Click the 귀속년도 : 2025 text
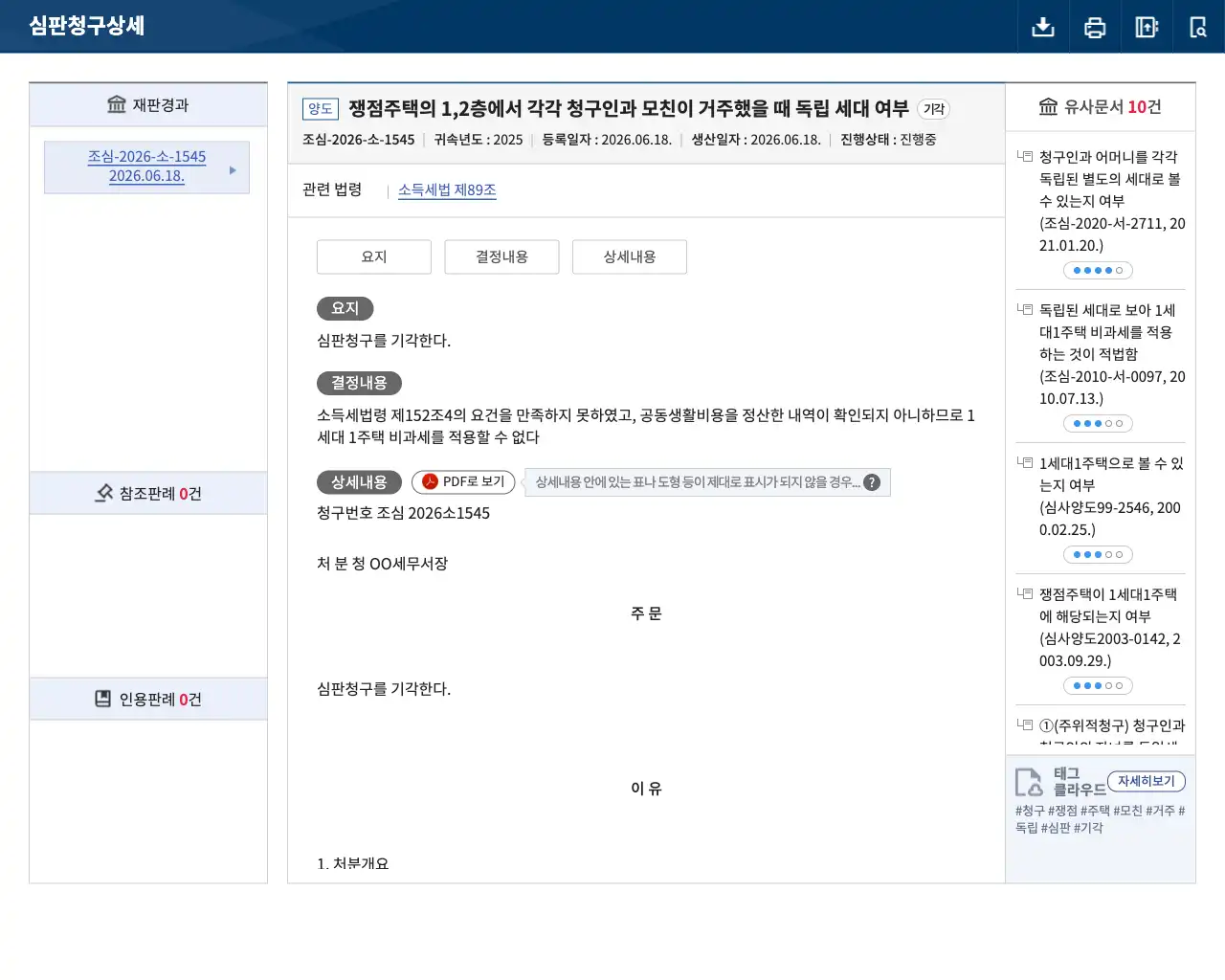 (x=479, y=140)
